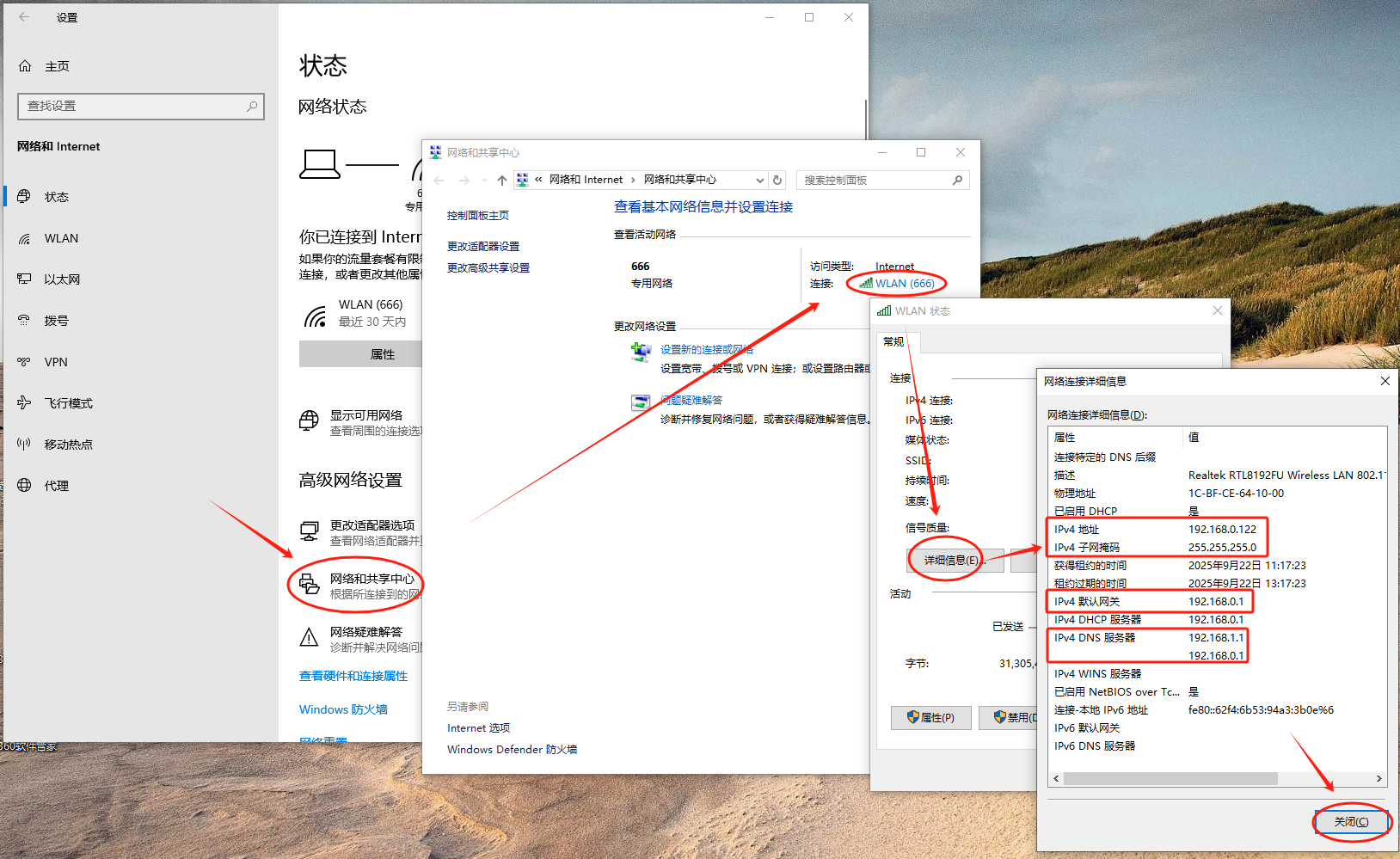Open the VPN settings icon

25,362
